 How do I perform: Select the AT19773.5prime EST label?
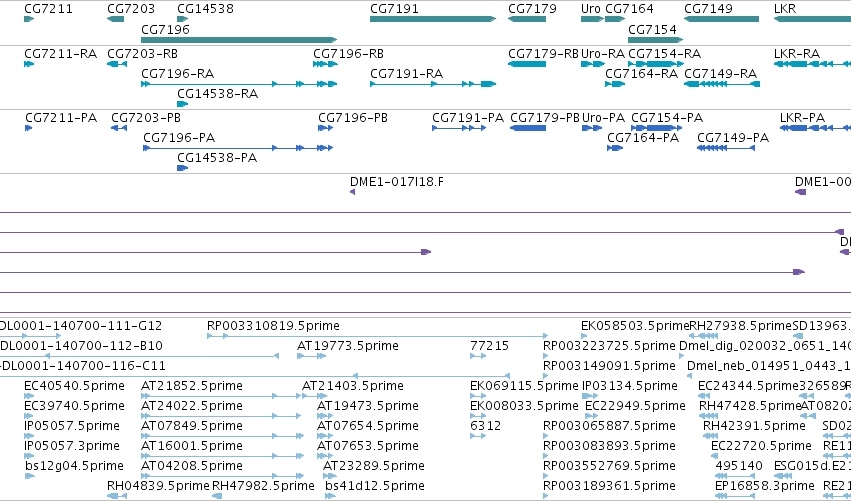(x=348, y=346)
